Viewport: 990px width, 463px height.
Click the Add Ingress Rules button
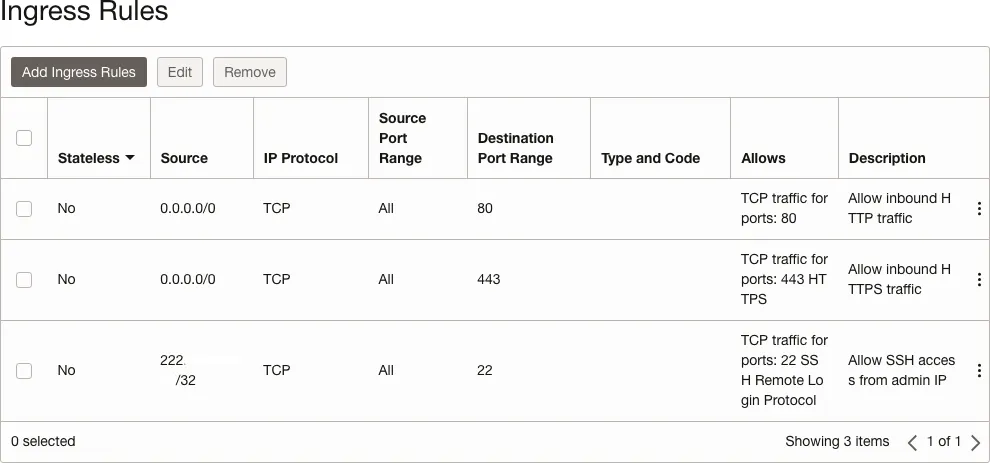(79, 72)
